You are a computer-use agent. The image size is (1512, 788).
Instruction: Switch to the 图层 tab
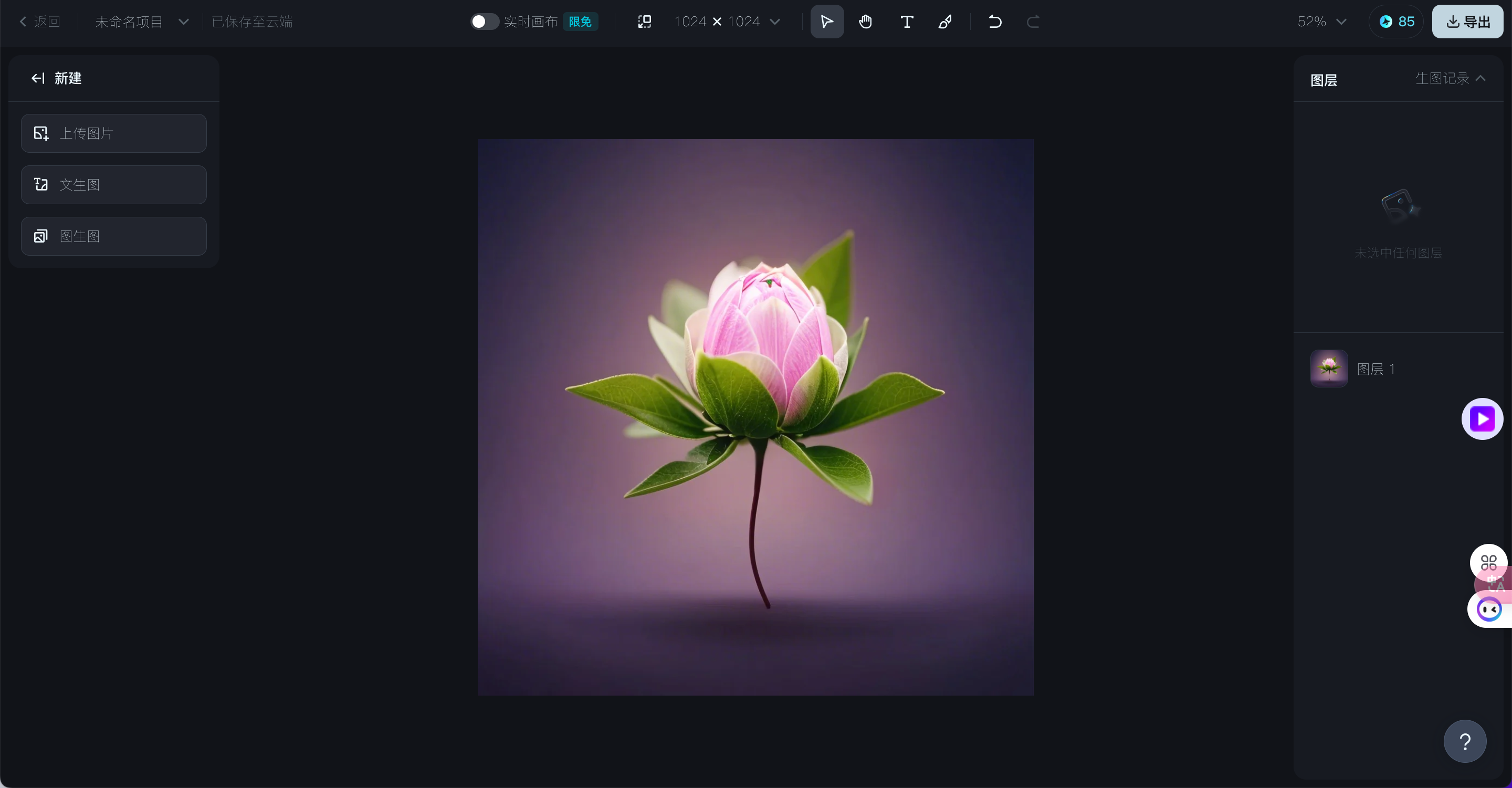point(1324,80)
